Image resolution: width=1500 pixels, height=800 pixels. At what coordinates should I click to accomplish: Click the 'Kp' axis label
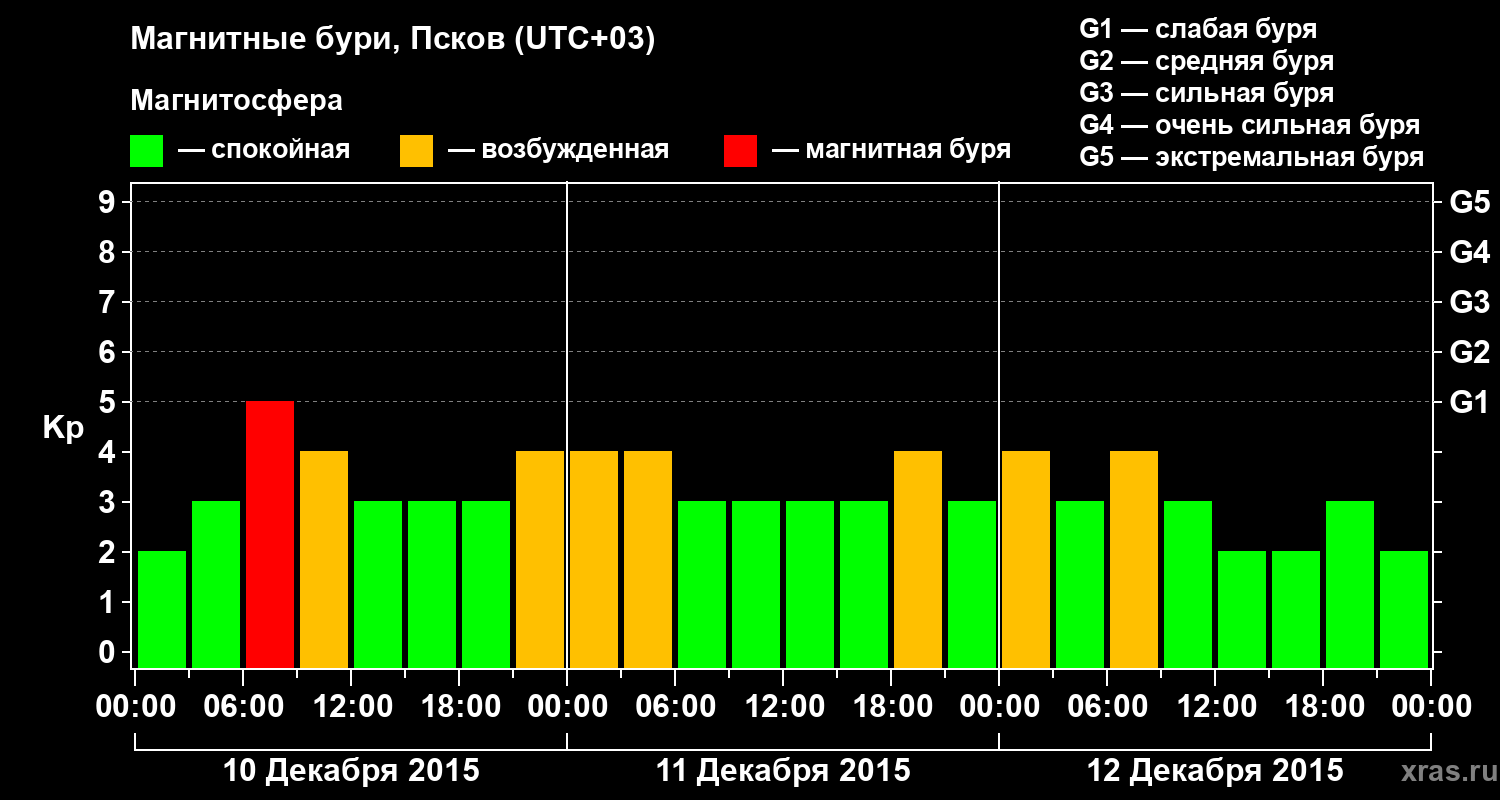tap(63, 428)
